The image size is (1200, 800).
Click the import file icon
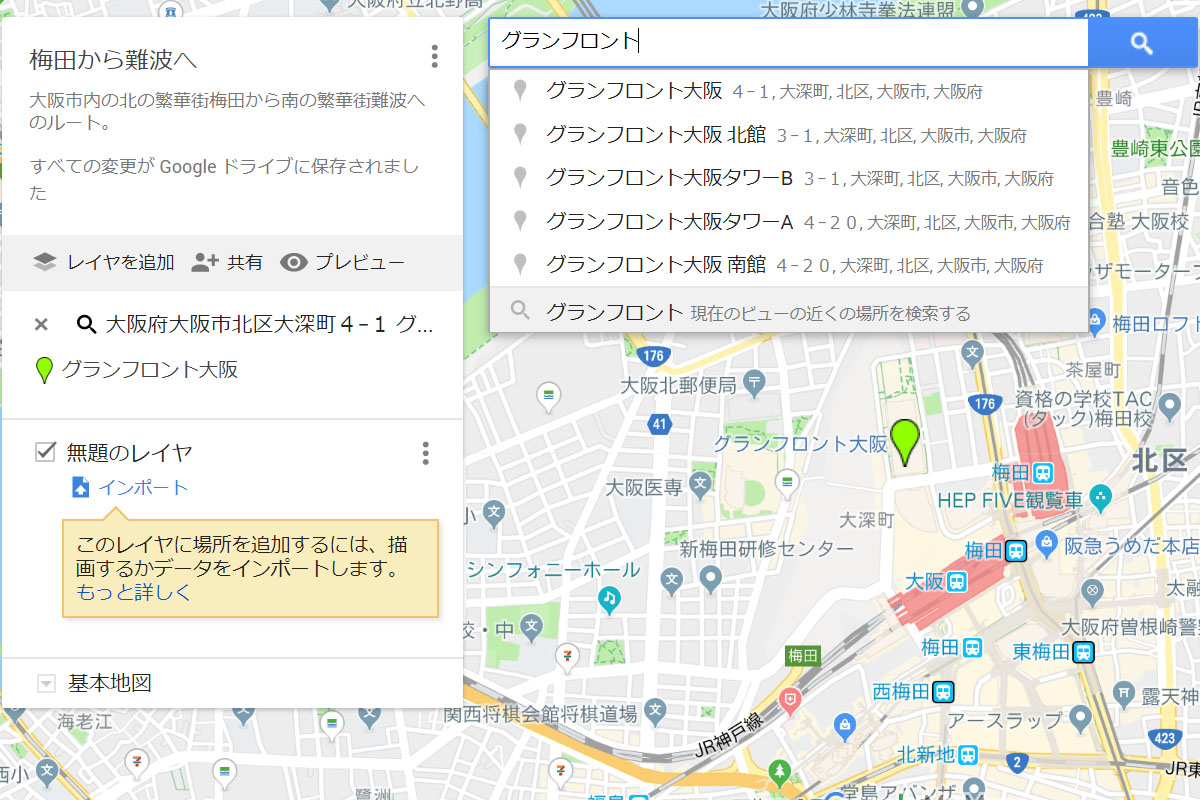click(x=80, y=487)
